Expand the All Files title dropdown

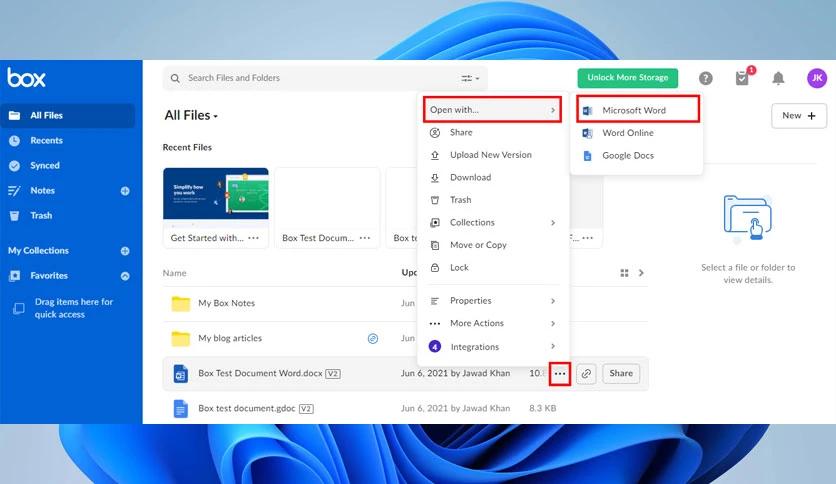191,115
